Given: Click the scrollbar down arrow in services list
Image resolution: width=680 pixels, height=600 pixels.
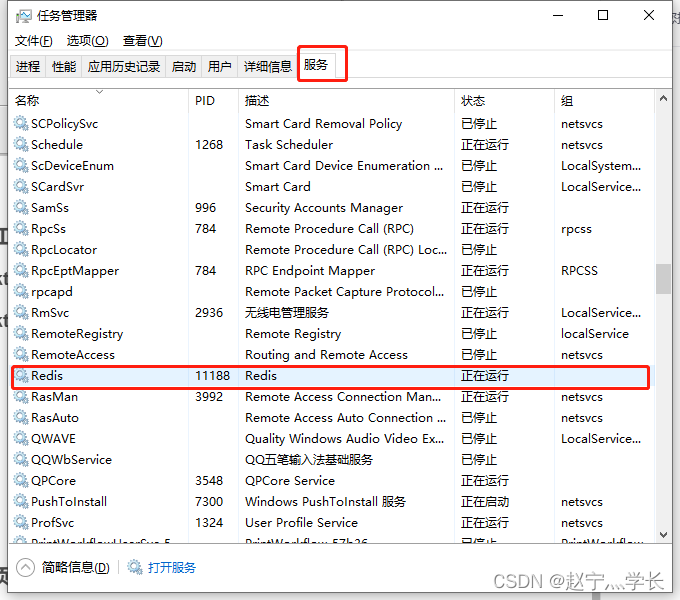Looking at the screenshot, I should click(x=663, y=535).
